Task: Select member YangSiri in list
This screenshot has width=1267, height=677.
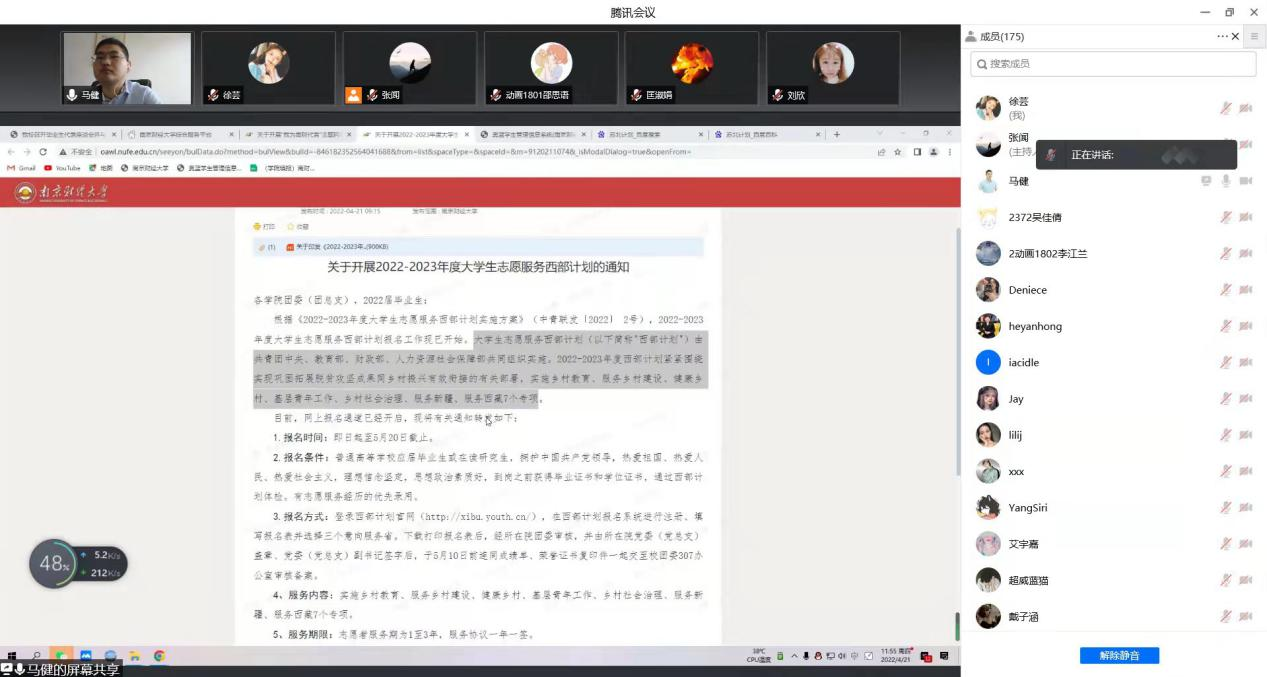Action: [x=1028, y=507]
